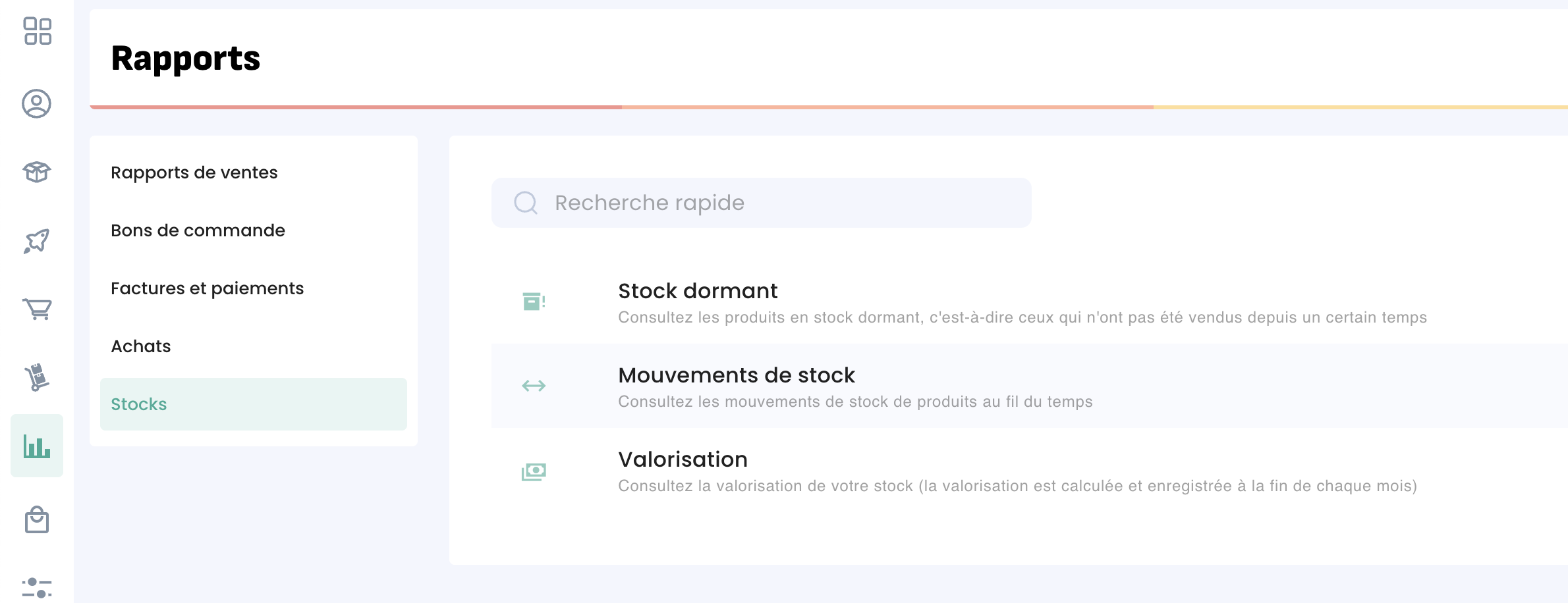Open Bons de commande reports
Screen dimensions: 1568x603
(198, 230)
